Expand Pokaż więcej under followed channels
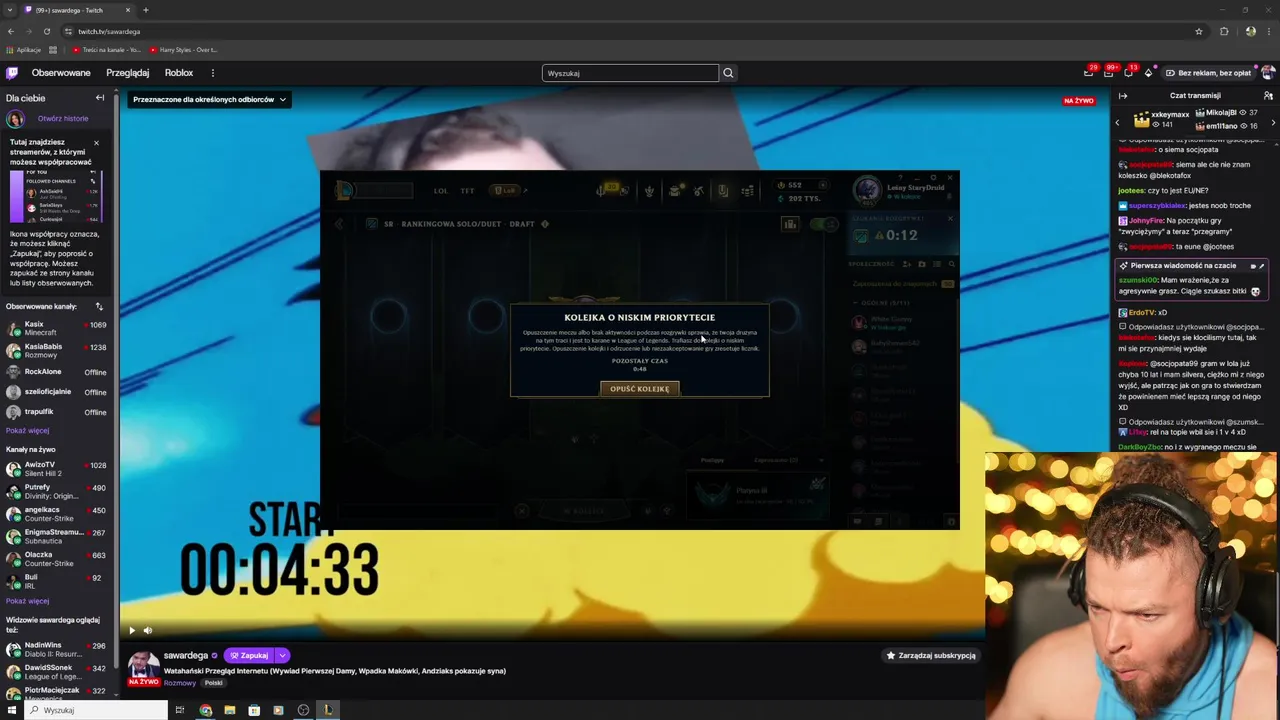The image size is (1280, 720). [x=27, y=430]
